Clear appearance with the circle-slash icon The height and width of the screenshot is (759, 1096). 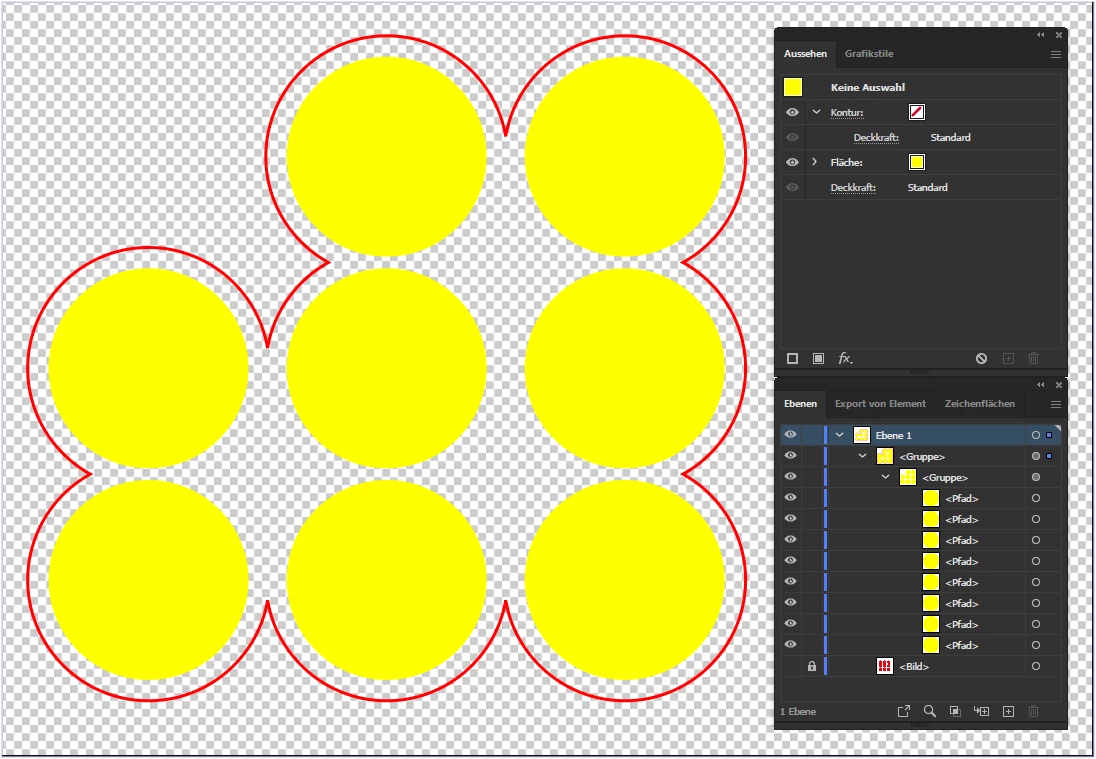[x=981, y=359]
